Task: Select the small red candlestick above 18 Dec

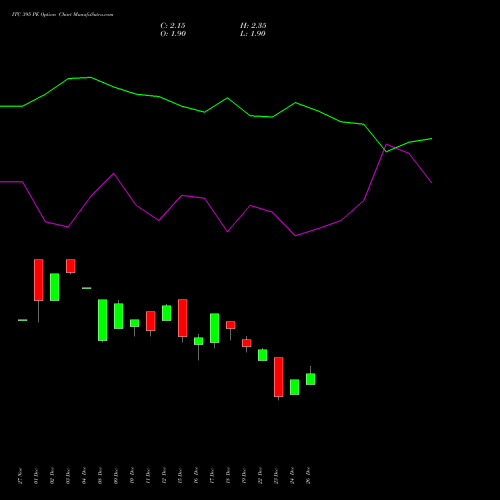Action: [231, 325]
